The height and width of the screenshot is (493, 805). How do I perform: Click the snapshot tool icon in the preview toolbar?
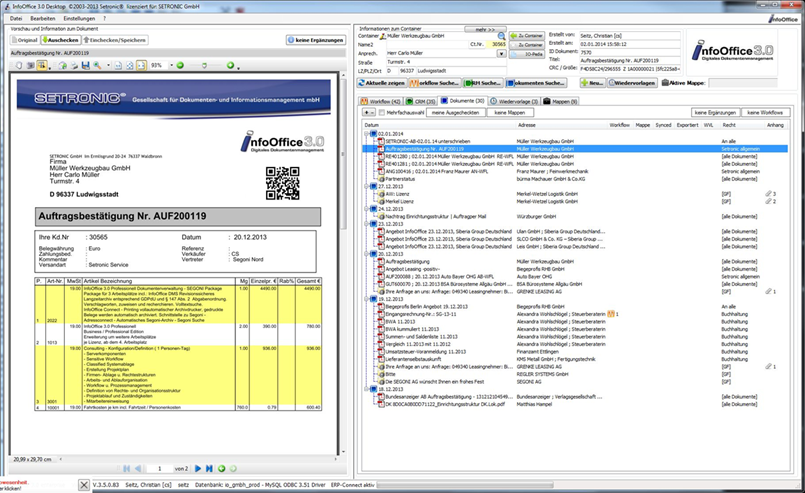point(30,66)
